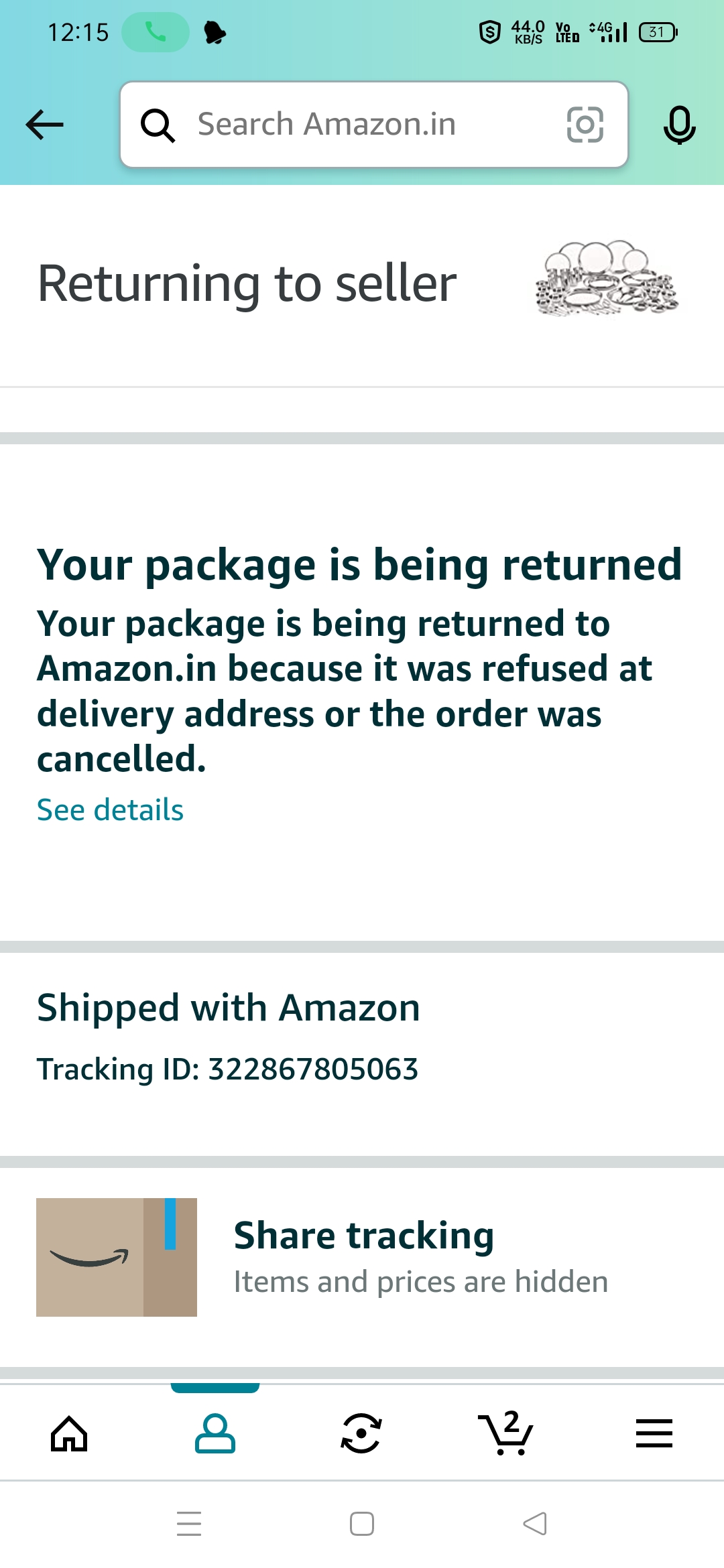This screenshot has height=1568, width=724.
Task: Tap the Android recent apps button
Action: point(189,1524)
